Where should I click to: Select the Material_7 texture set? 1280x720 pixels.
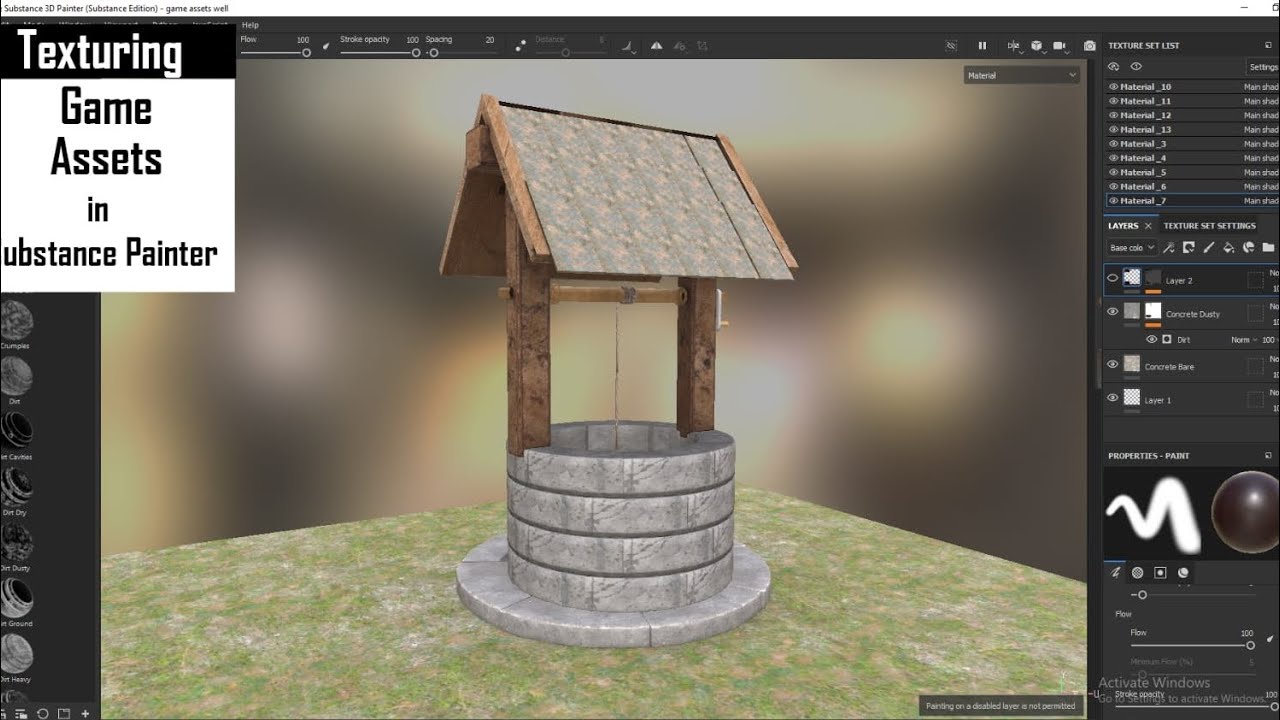coord(1193,201)
